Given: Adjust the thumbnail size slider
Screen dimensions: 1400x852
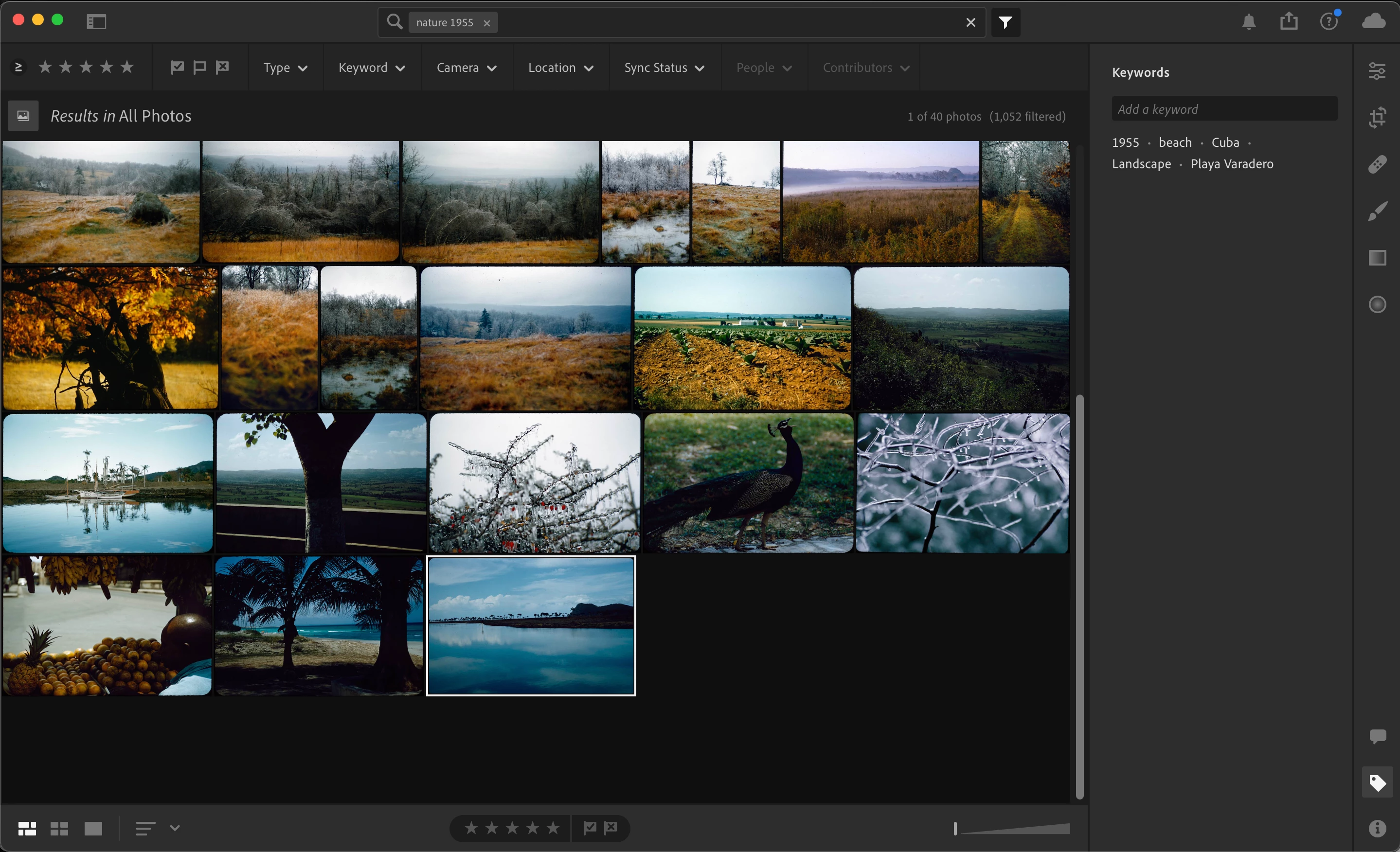Looking at the screenshot, I should click(956, 829).
